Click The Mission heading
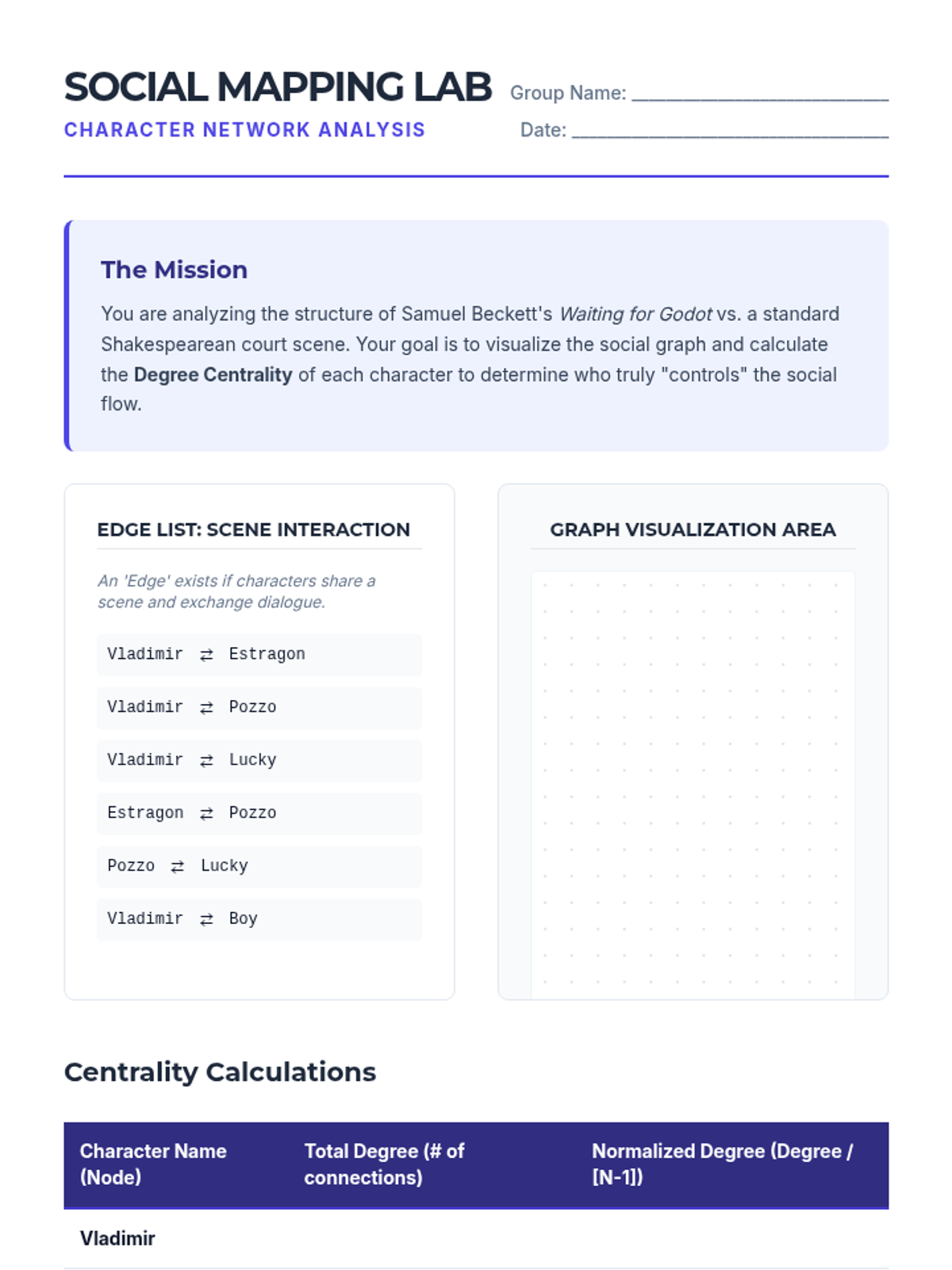Screen dimensions: 952x1270 coord(174,270)
